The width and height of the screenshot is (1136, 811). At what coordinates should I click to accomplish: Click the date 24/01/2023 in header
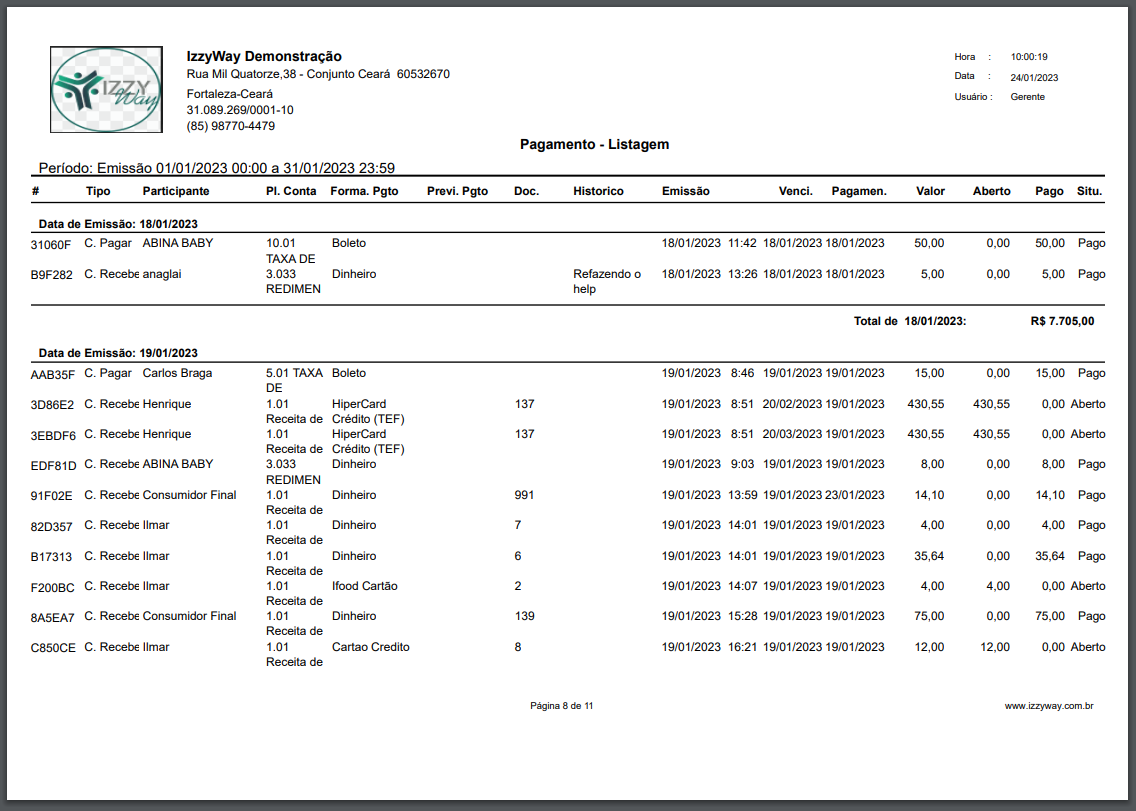pyautogui.click(x=1034, y=78)
